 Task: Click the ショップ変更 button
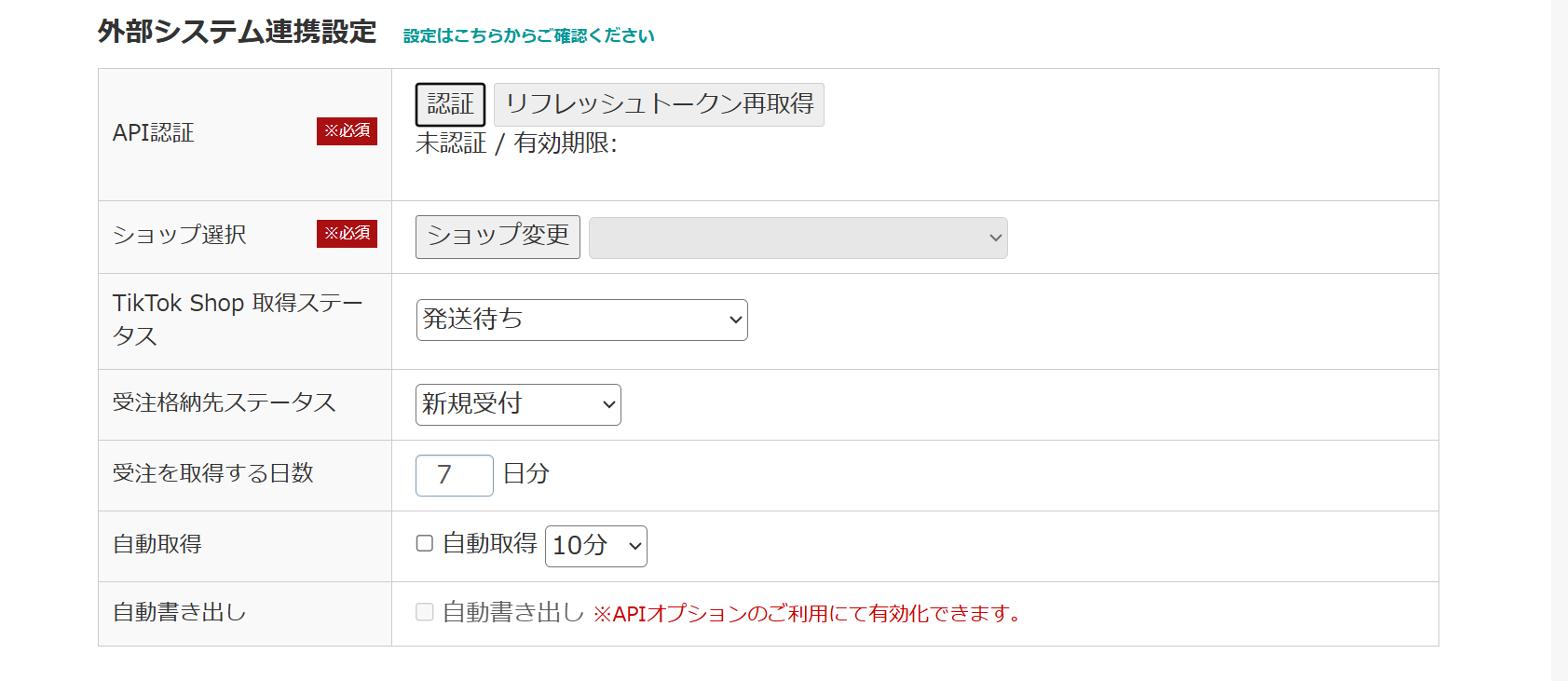[x=498, y=237]
